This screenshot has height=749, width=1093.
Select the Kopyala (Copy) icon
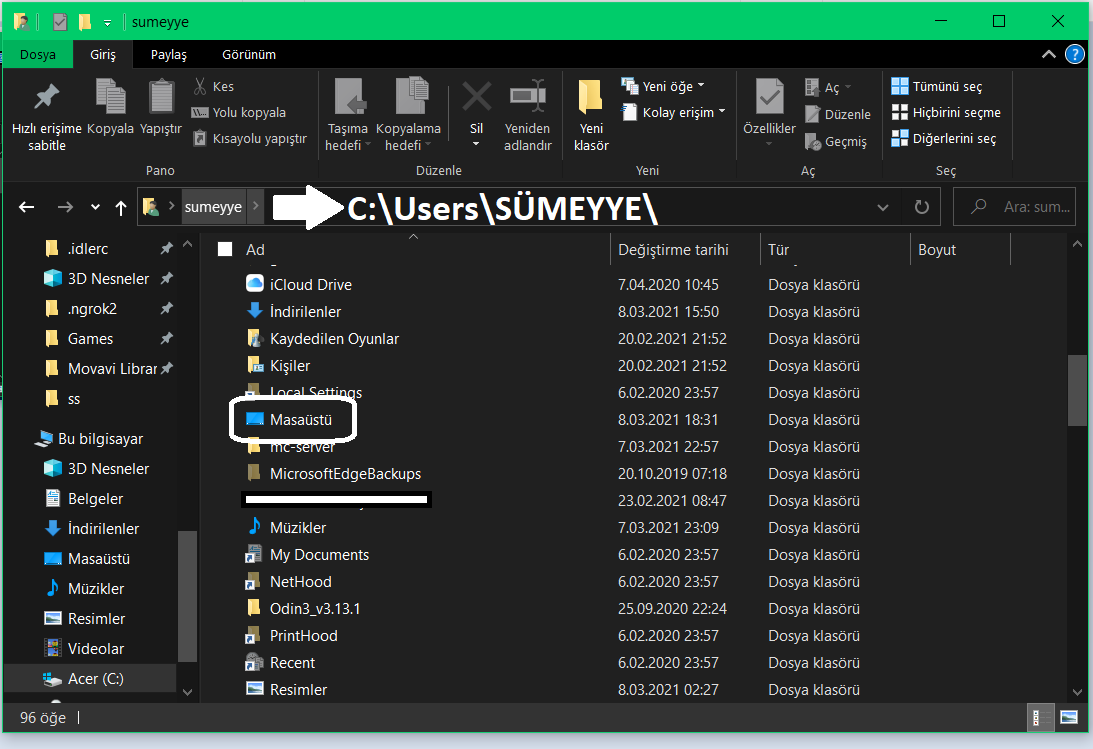(x=110, y=110)
